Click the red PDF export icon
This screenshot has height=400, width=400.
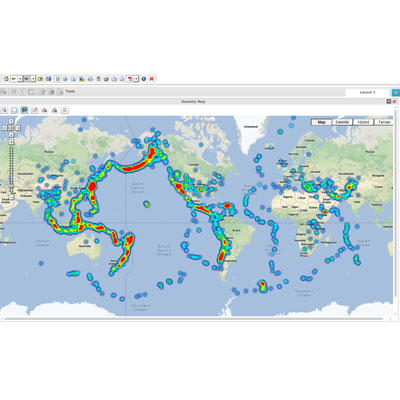[x=130, y=79]
